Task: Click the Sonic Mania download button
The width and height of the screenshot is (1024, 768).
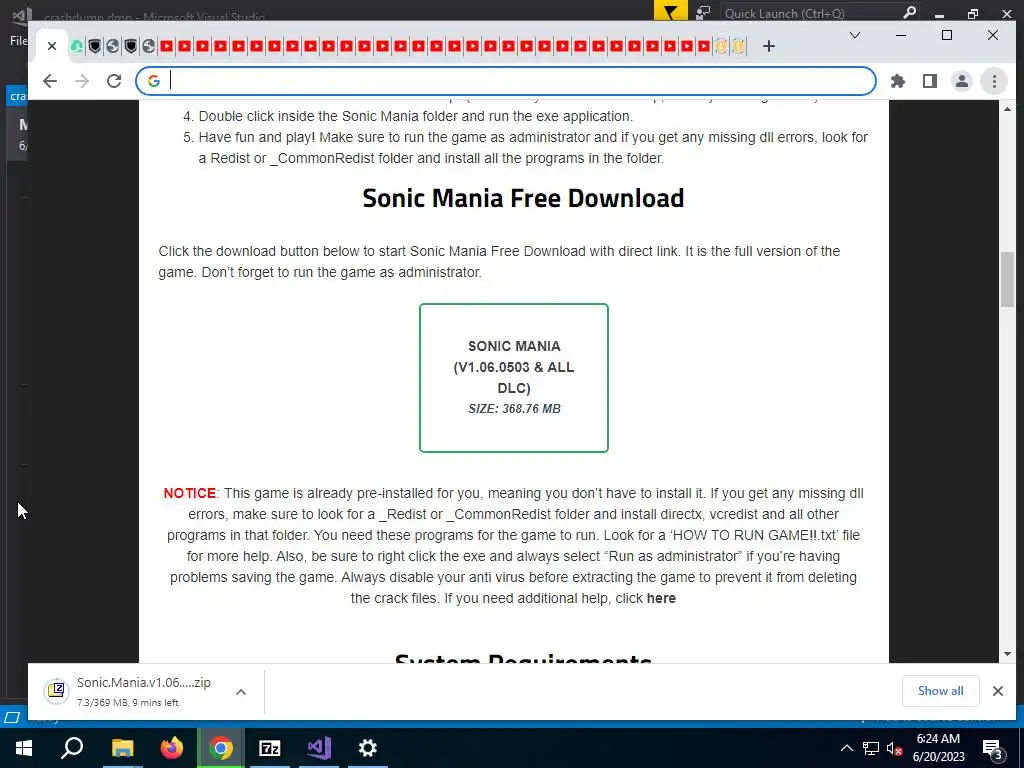Action: (x=514, y=377)
